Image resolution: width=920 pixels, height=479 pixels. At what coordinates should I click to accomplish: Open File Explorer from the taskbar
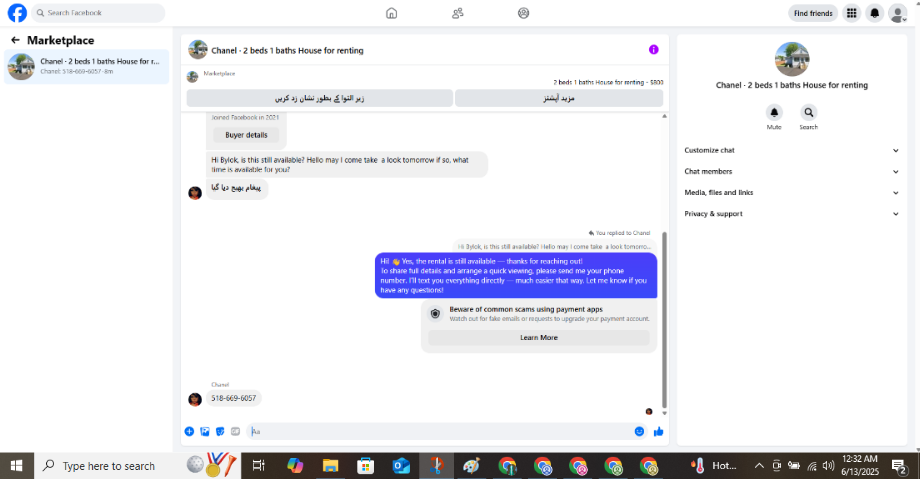tap(330, 465)
